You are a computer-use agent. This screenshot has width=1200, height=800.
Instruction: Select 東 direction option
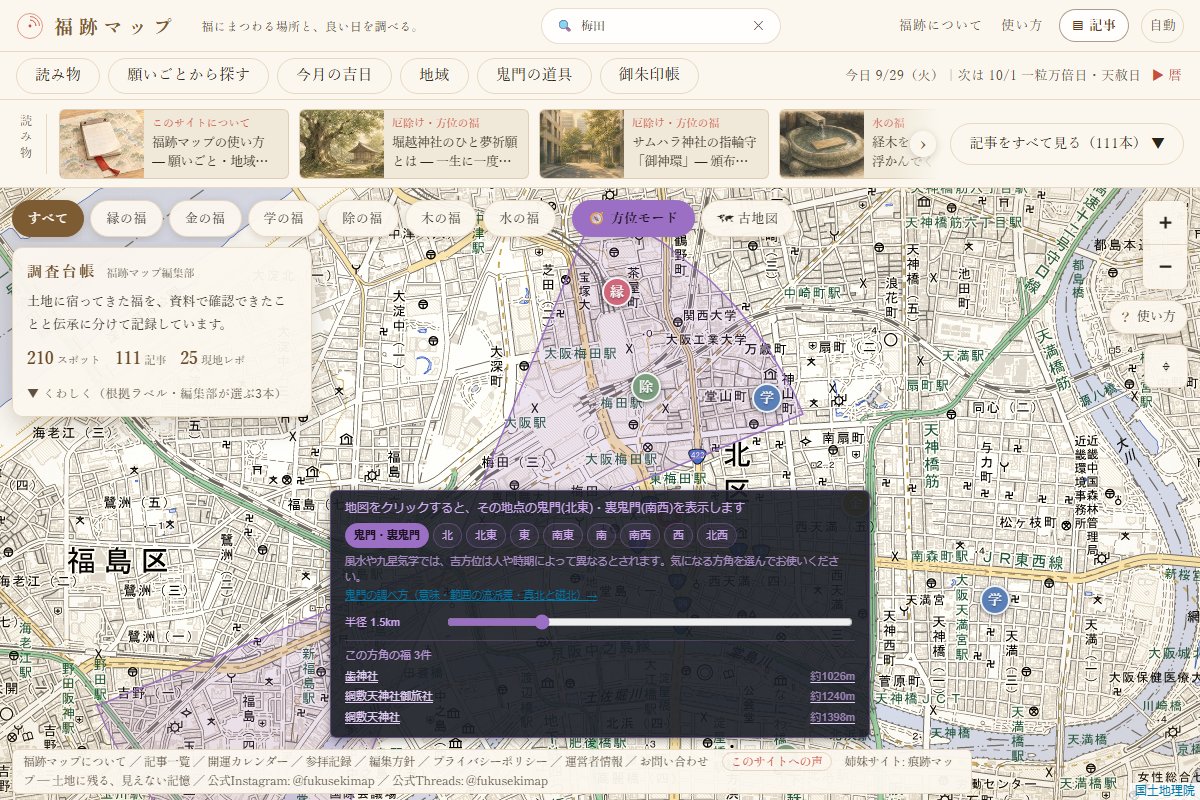(523, 536)
